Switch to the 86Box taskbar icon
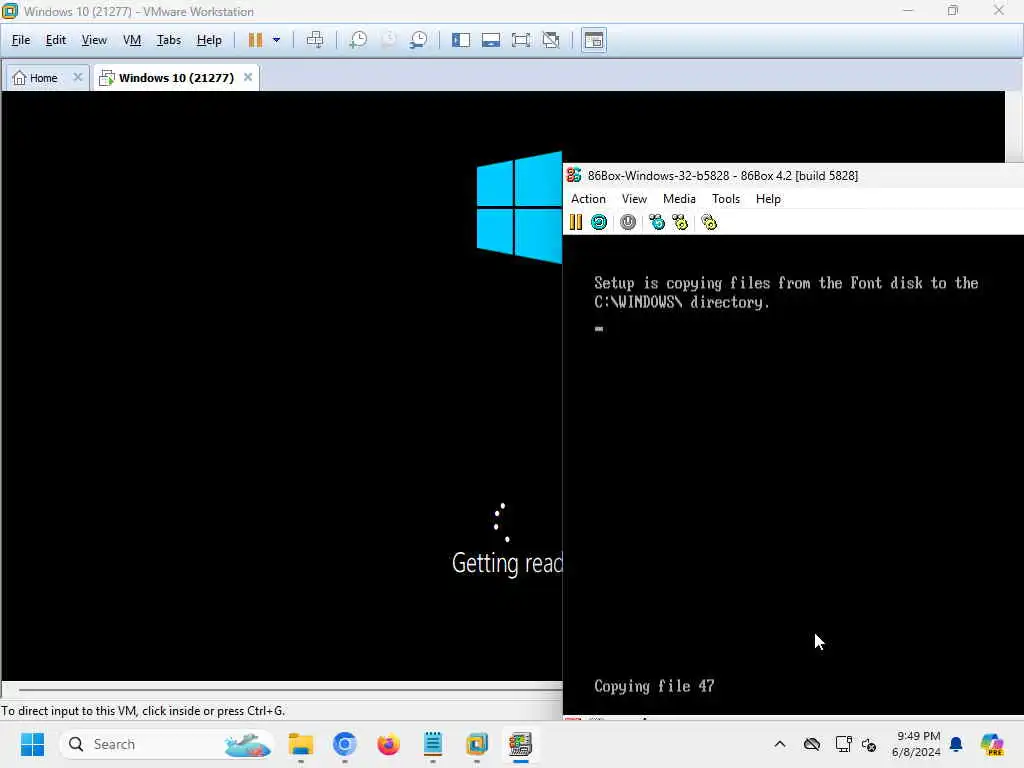Image resolution: width=1024 pixels, height=768 pixels. tap(520, 744)
